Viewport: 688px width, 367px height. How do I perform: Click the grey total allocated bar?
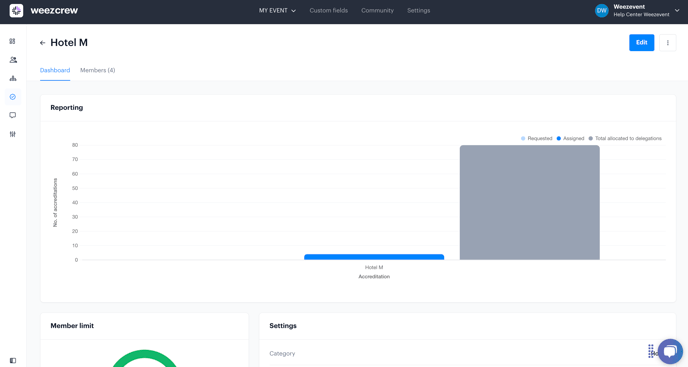pos(530,202)
